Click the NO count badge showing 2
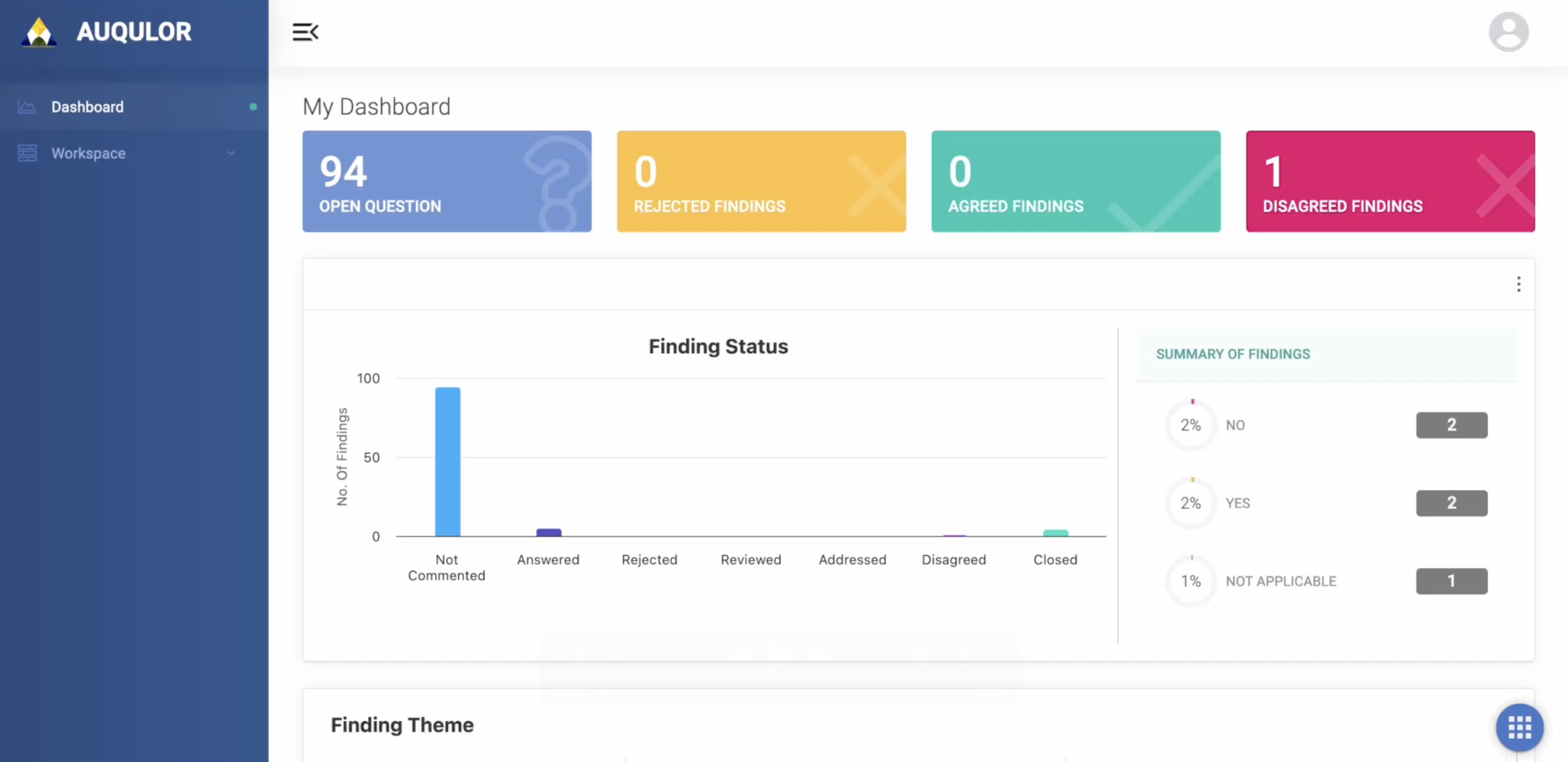The height and width of the screenshot is (762, 1568). point(1451,425)
